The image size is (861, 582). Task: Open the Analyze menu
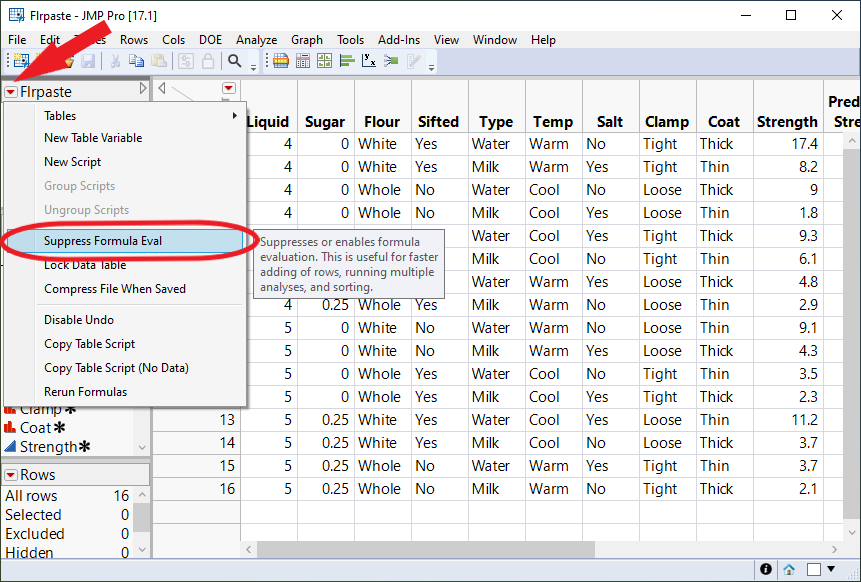click(256, 40)
